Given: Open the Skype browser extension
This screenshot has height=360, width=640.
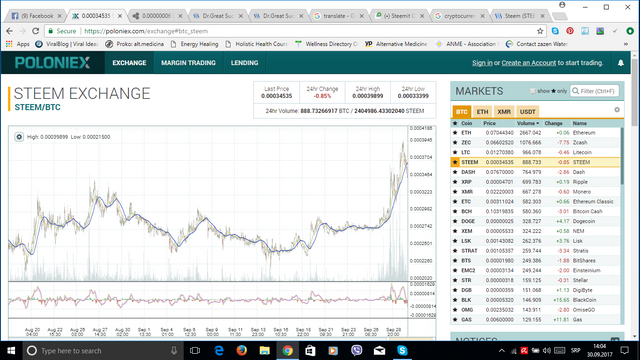Looking at the screenshot, I should click(555, 31).
